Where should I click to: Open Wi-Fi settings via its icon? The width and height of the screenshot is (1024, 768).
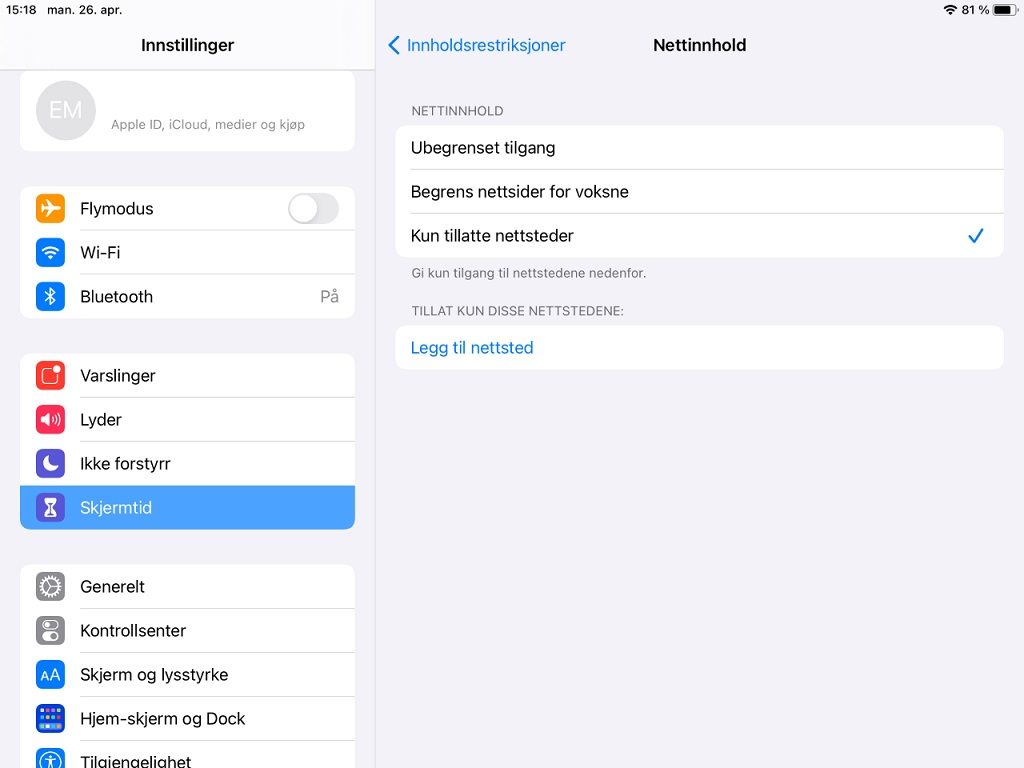(x=50, y=252)
